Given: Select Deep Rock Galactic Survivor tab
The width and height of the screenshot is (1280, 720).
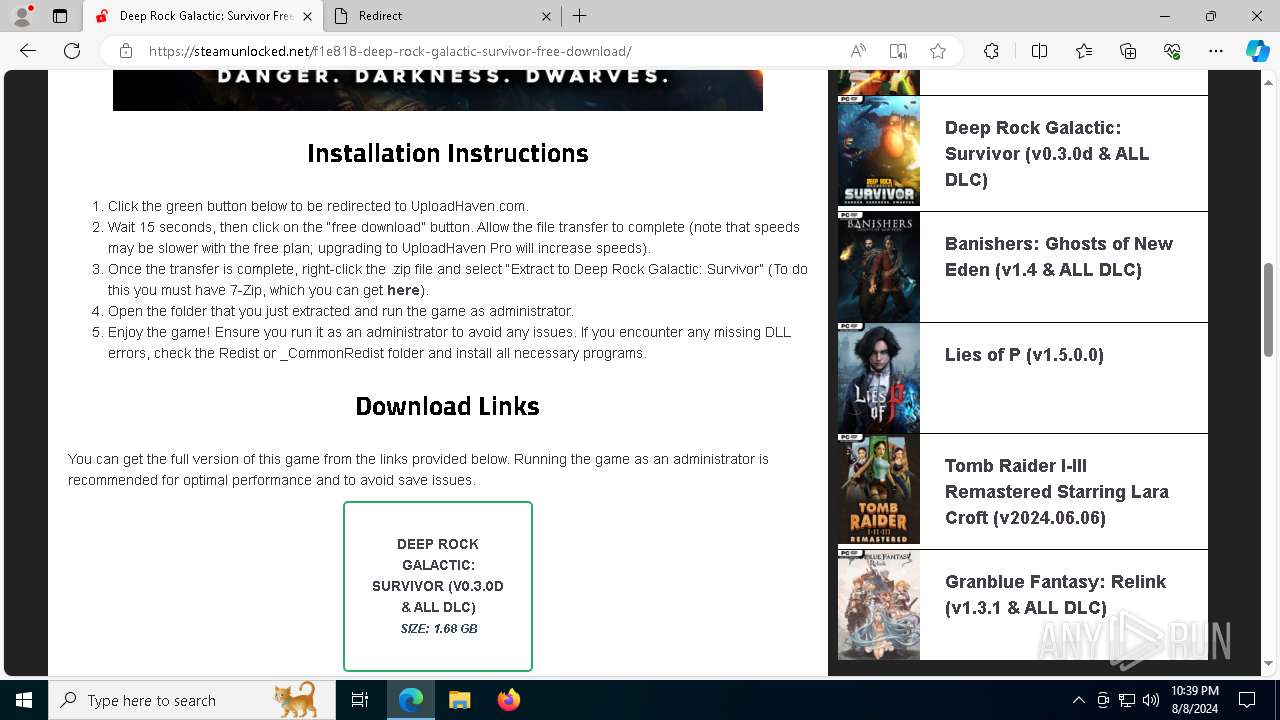Looking at the screenshot, I should tap(203, 16).
